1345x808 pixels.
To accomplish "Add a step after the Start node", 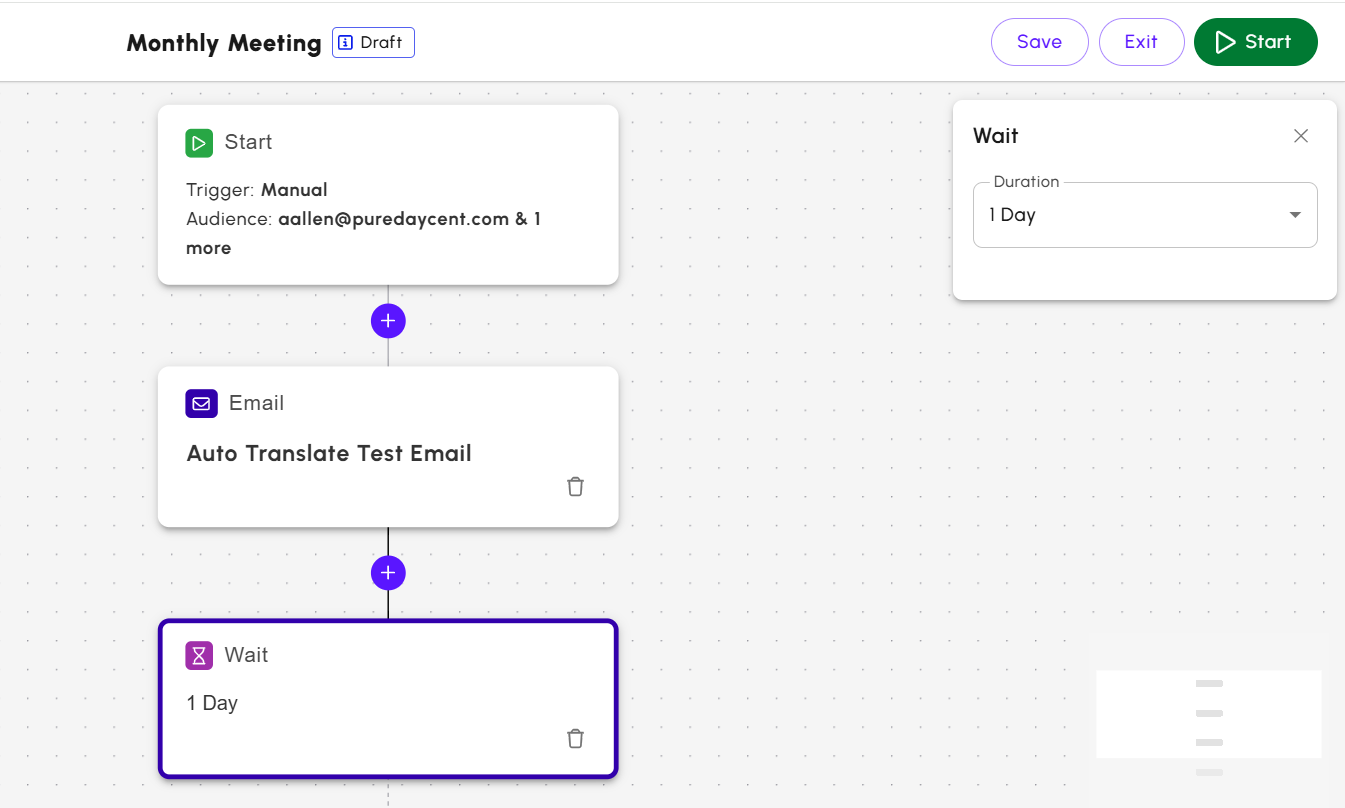I will 388,321.
